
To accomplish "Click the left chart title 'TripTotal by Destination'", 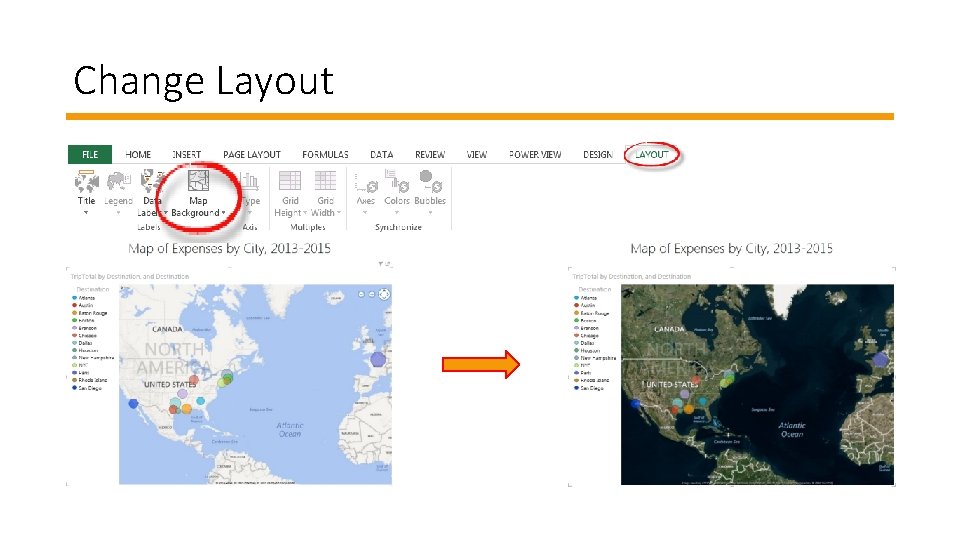I will tap(130, 277).
